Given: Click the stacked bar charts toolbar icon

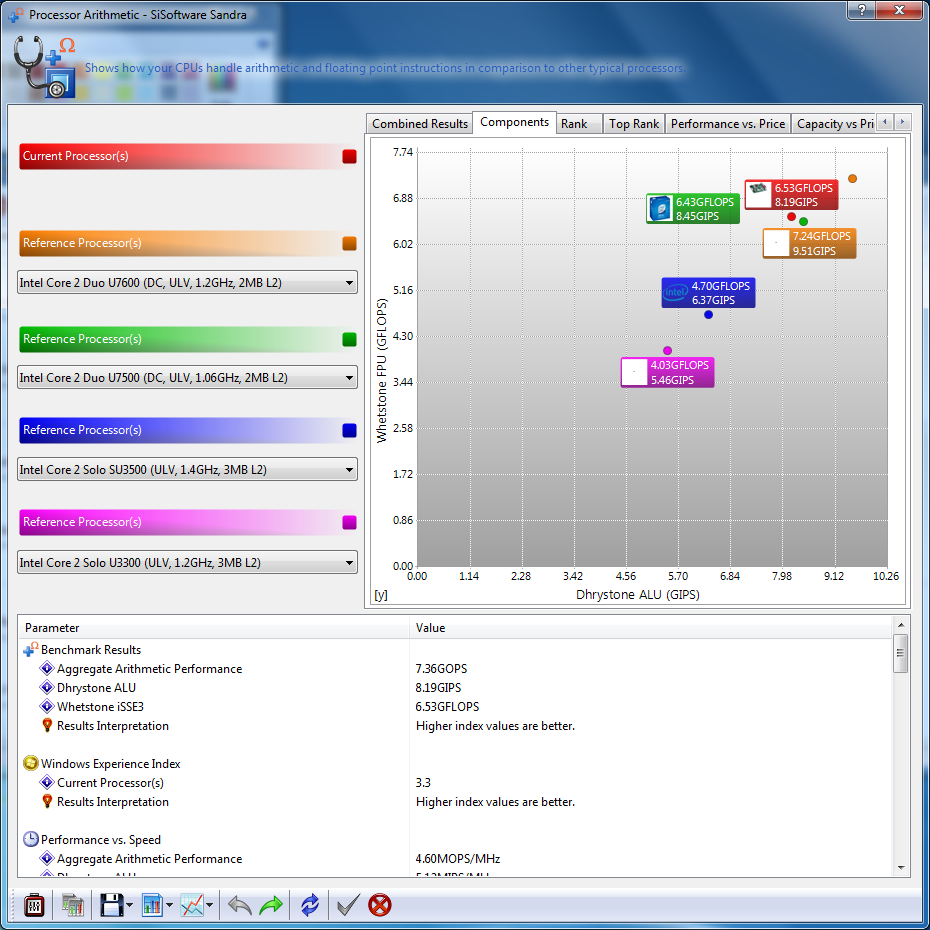Looking at the screenshot, I should pos(72,905).
